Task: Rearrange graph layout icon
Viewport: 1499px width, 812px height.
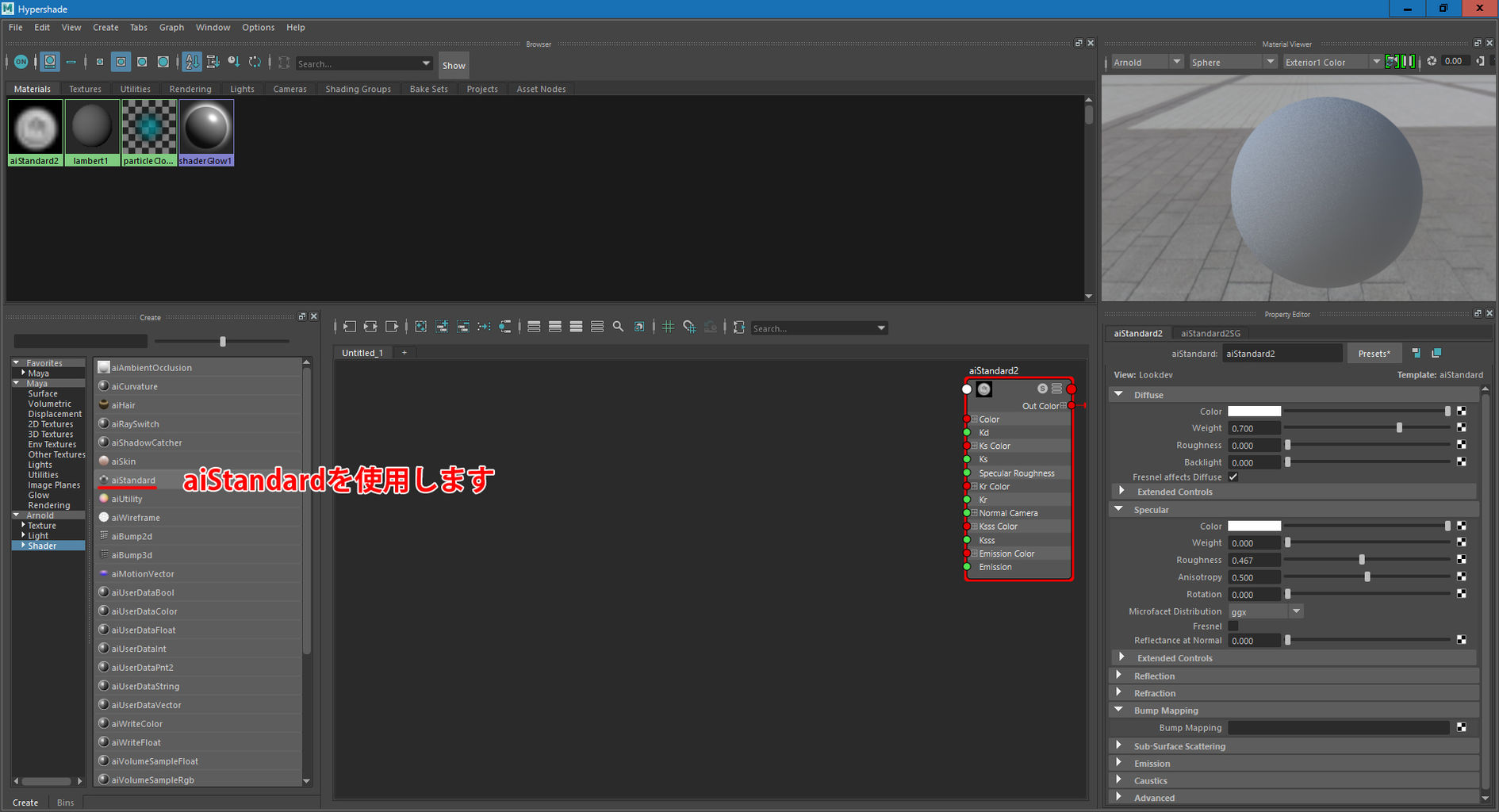Action: [484, 327]
